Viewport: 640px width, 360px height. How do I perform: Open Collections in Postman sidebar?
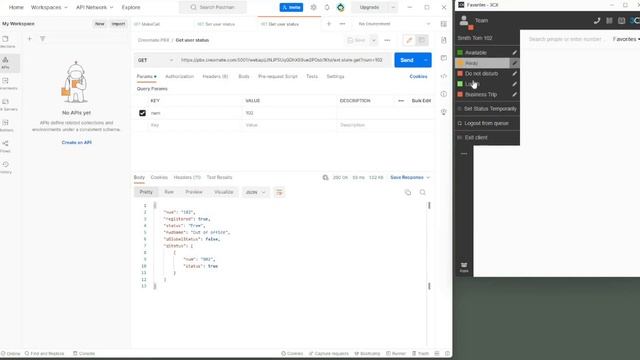coord(6,42)
